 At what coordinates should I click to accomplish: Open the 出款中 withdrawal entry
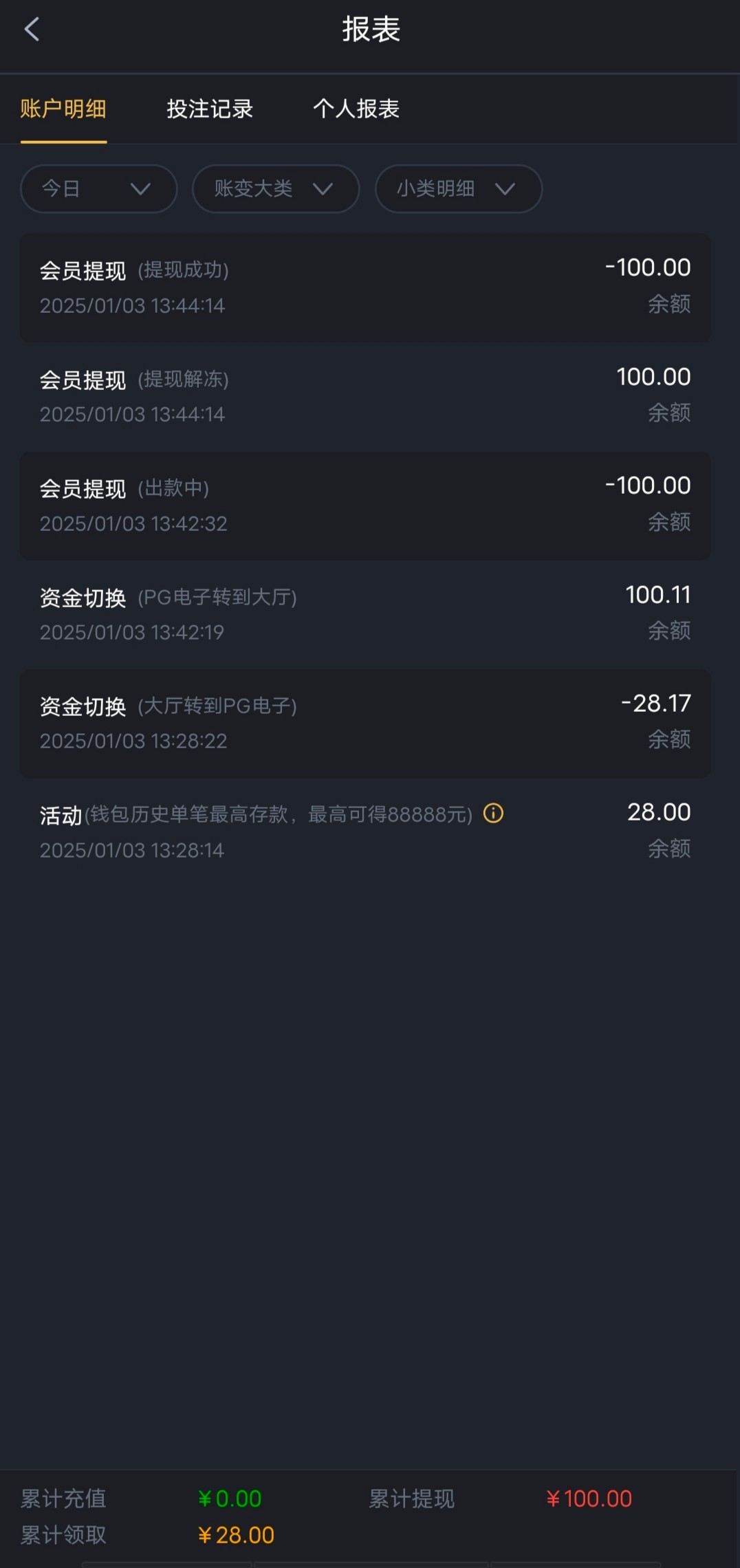364,505
